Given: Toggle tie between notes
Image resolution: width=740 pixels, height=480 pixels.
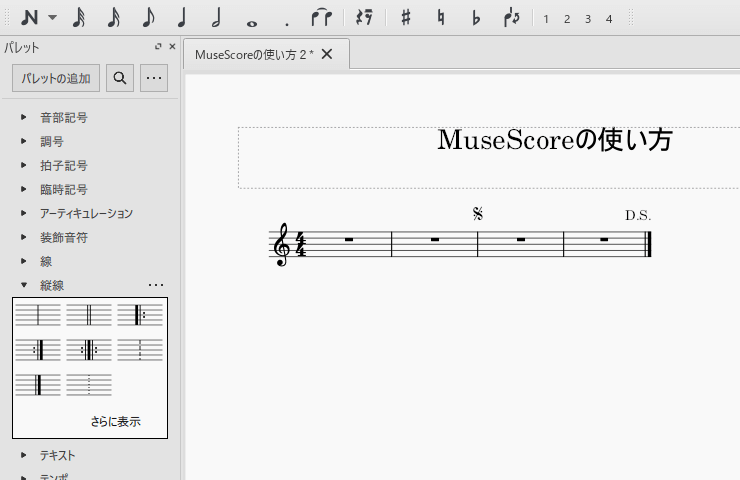Looking at the screenshot, I should [x=321, y=18].
